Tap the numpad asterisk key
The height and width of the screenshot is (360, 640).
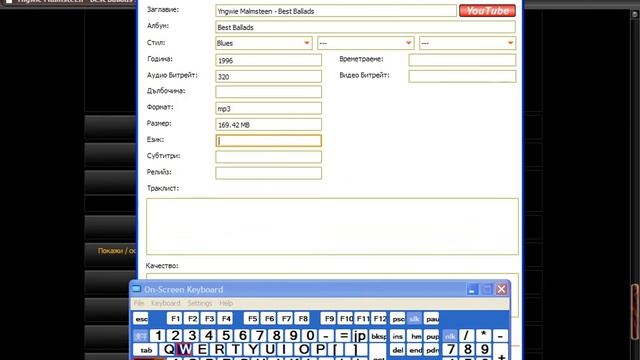pyautogui.click(x=484, y=336)
